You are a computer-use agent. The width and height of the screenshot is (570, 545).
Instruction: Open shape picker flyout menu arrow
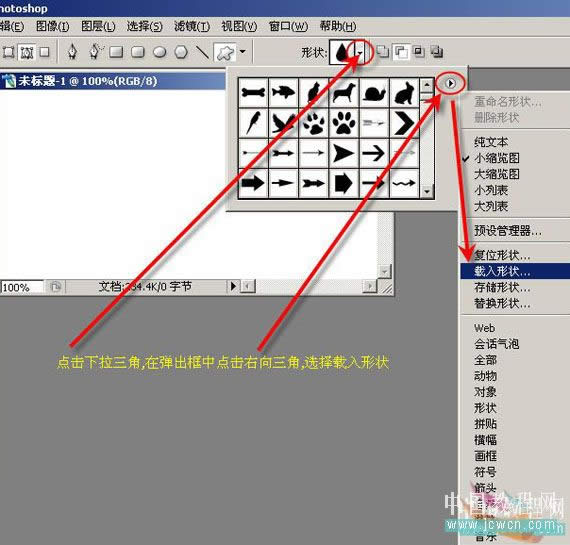[x=450, y=84]
